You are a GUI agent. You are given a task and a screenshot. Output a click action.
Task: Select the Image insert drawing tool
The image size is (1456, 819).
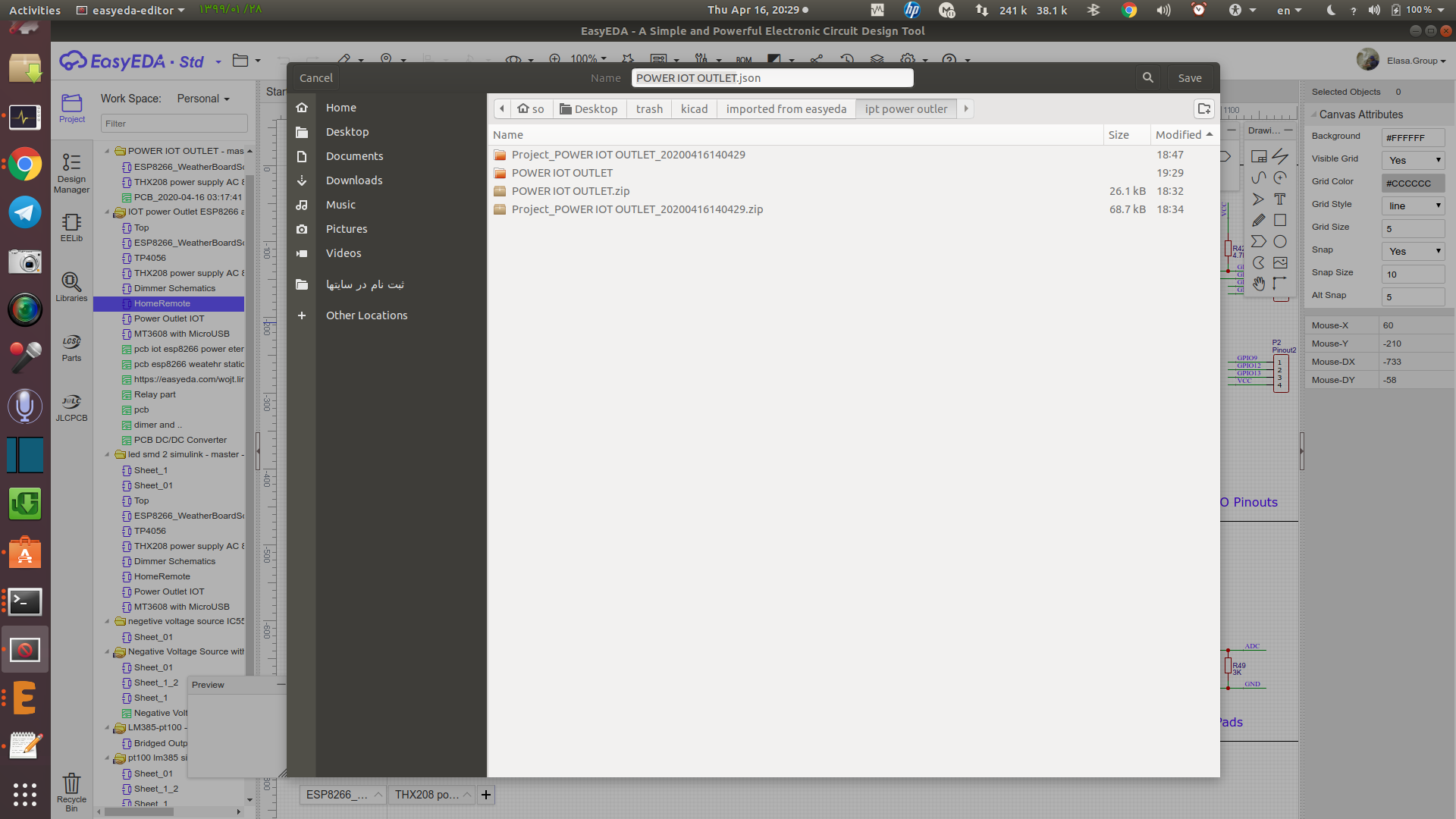pos(1280,262)
